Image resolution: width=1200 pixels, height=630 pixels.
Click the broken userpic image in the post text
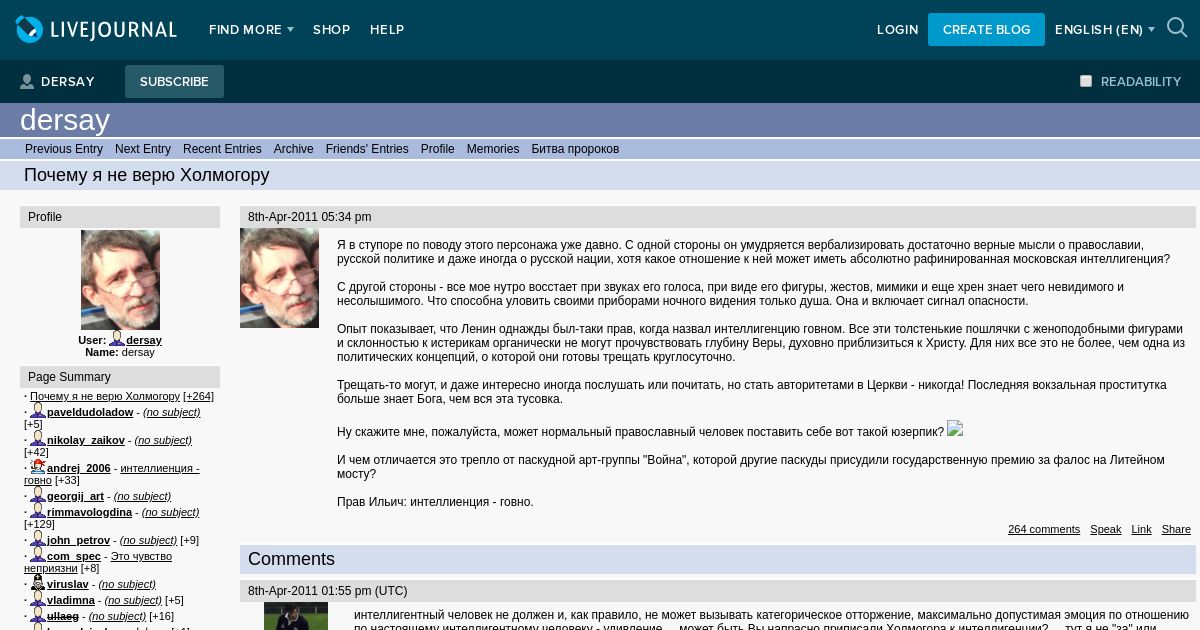point(955,428)
